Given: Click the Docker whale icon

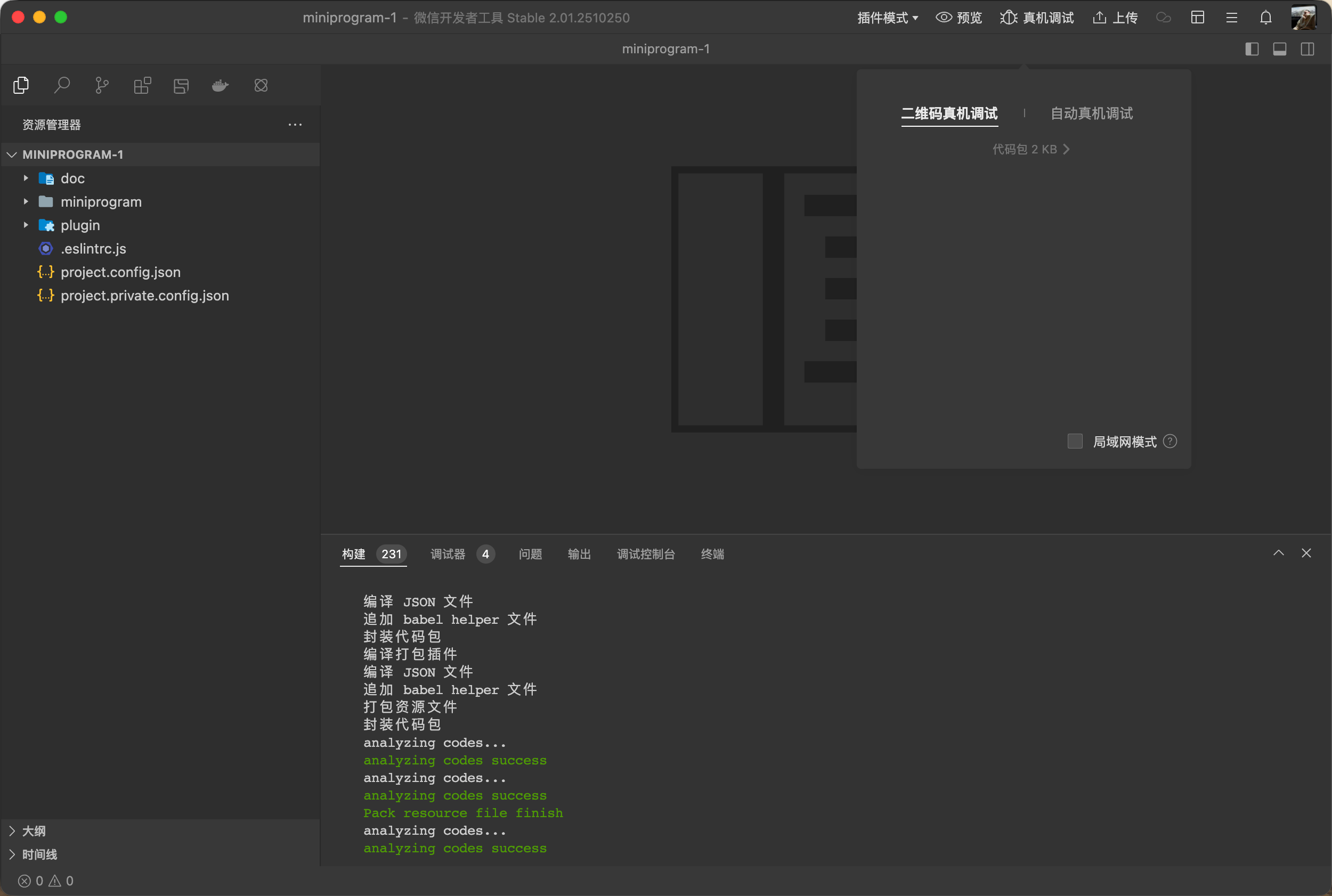Looking at the screenshot, I should pyautogui.click(x=220, y=86).
